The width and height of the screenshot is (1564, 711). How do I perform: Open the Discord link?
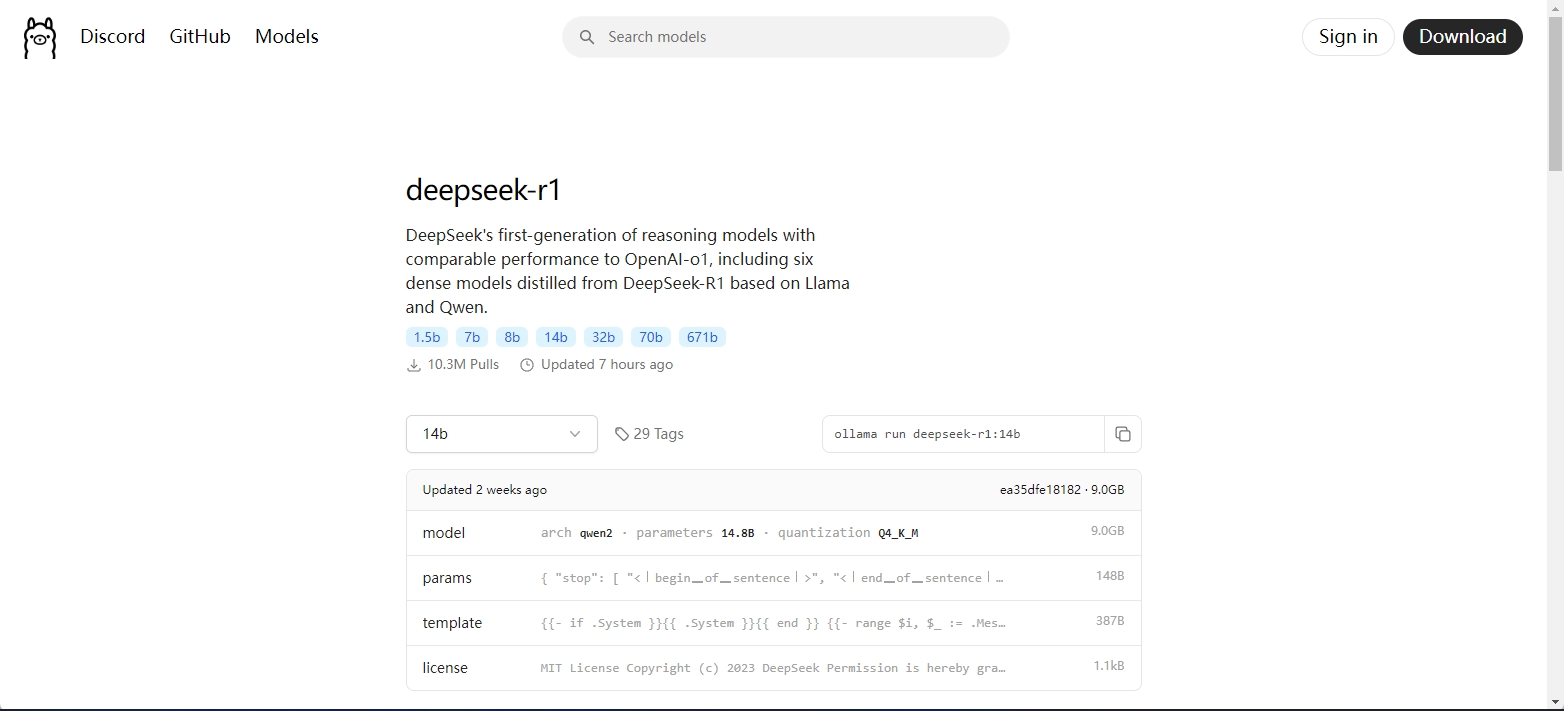point(113,36)
